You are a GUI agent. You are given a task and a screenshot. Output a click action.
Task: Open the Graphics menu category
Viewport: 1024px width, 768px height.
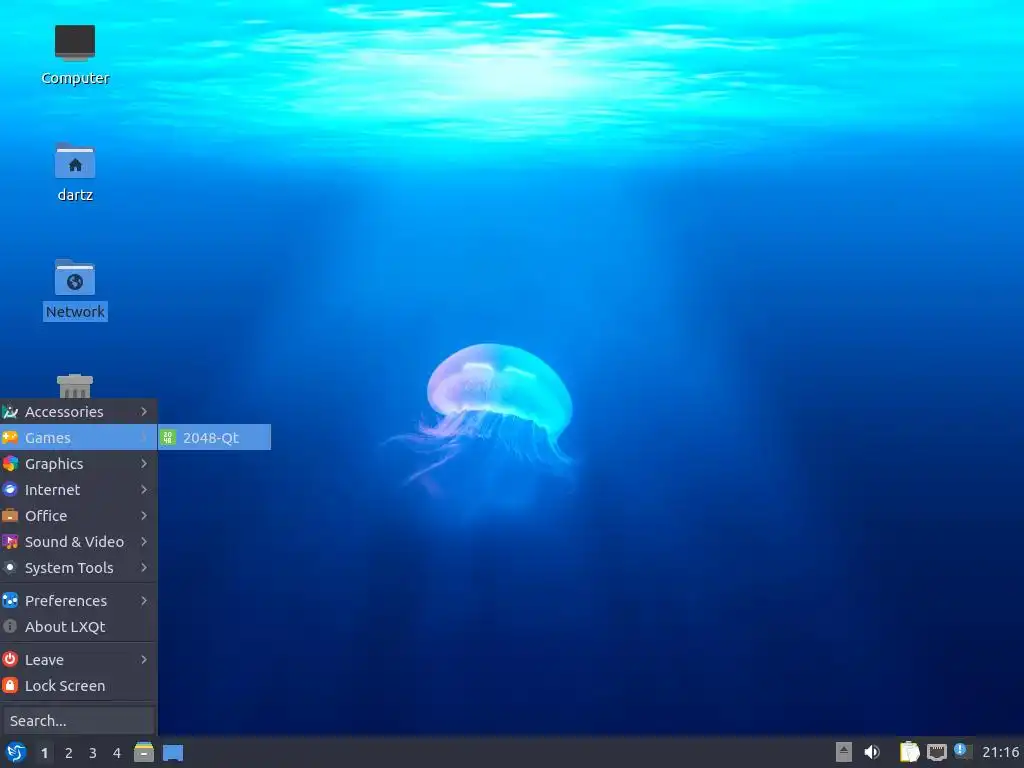click(x=78, y=464)
